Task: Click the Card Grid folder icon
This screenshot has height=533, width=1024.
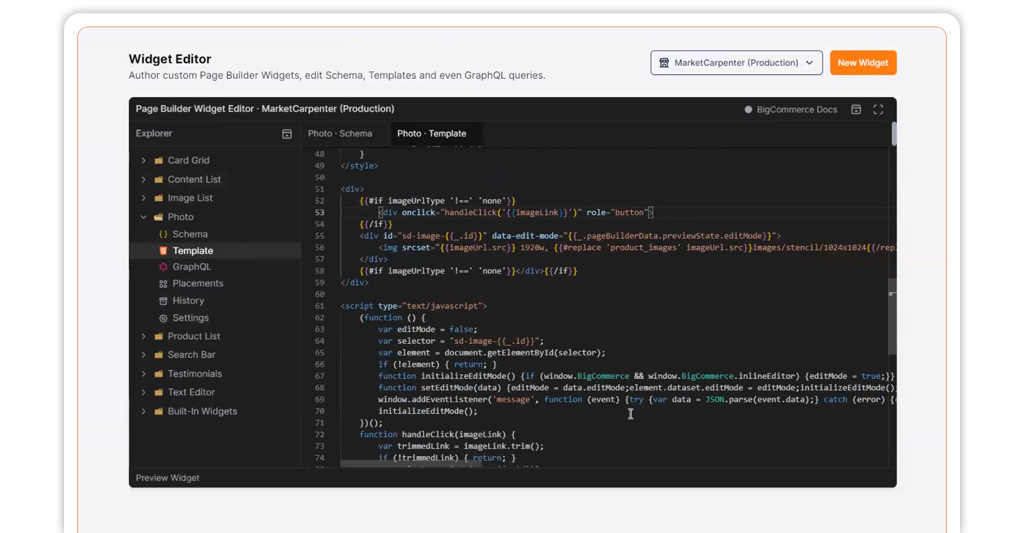Action: coord(159,160)
